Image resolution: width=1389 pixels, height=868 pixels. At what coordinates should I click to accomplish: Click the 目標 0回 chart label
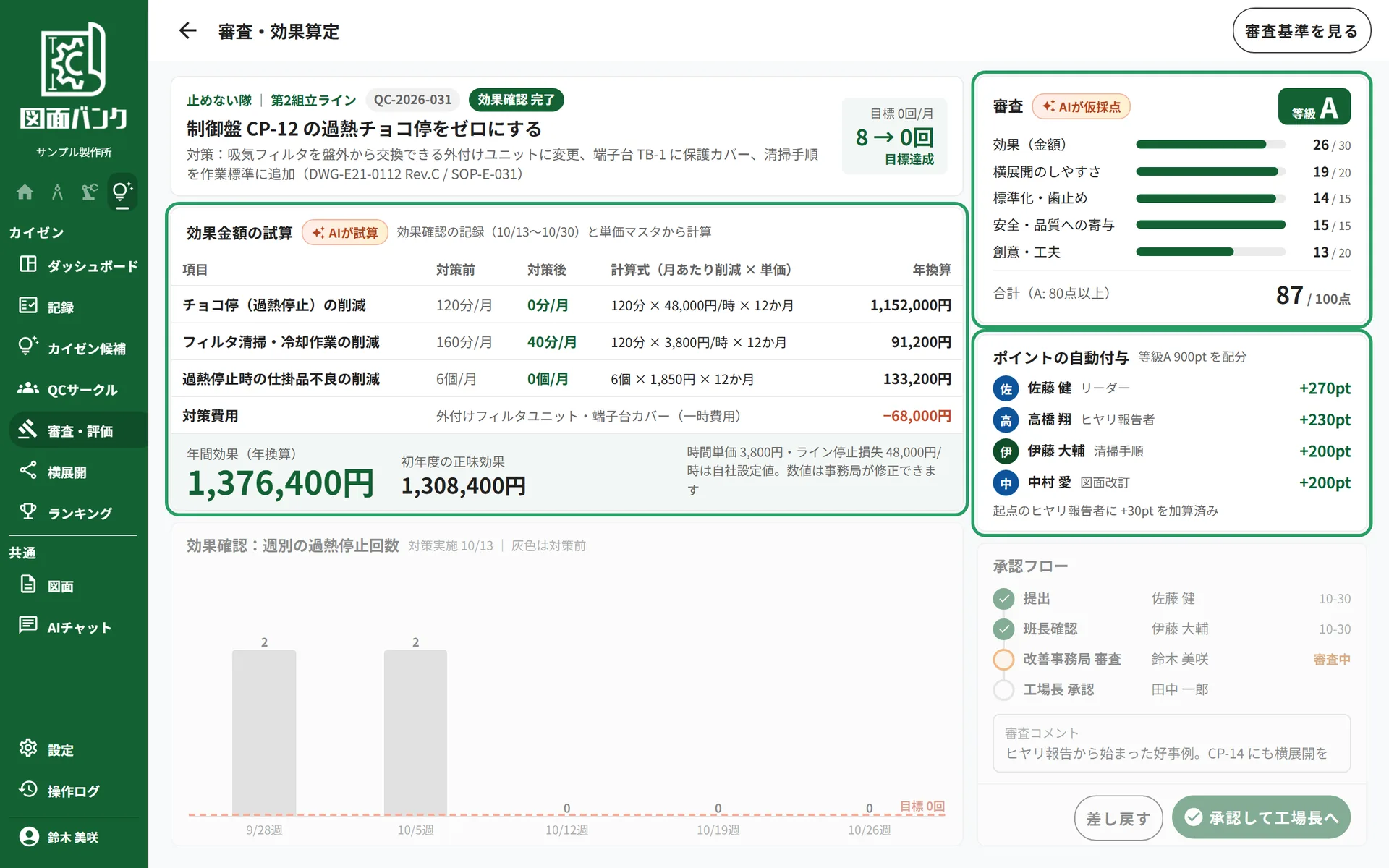(x=922, y=806)
